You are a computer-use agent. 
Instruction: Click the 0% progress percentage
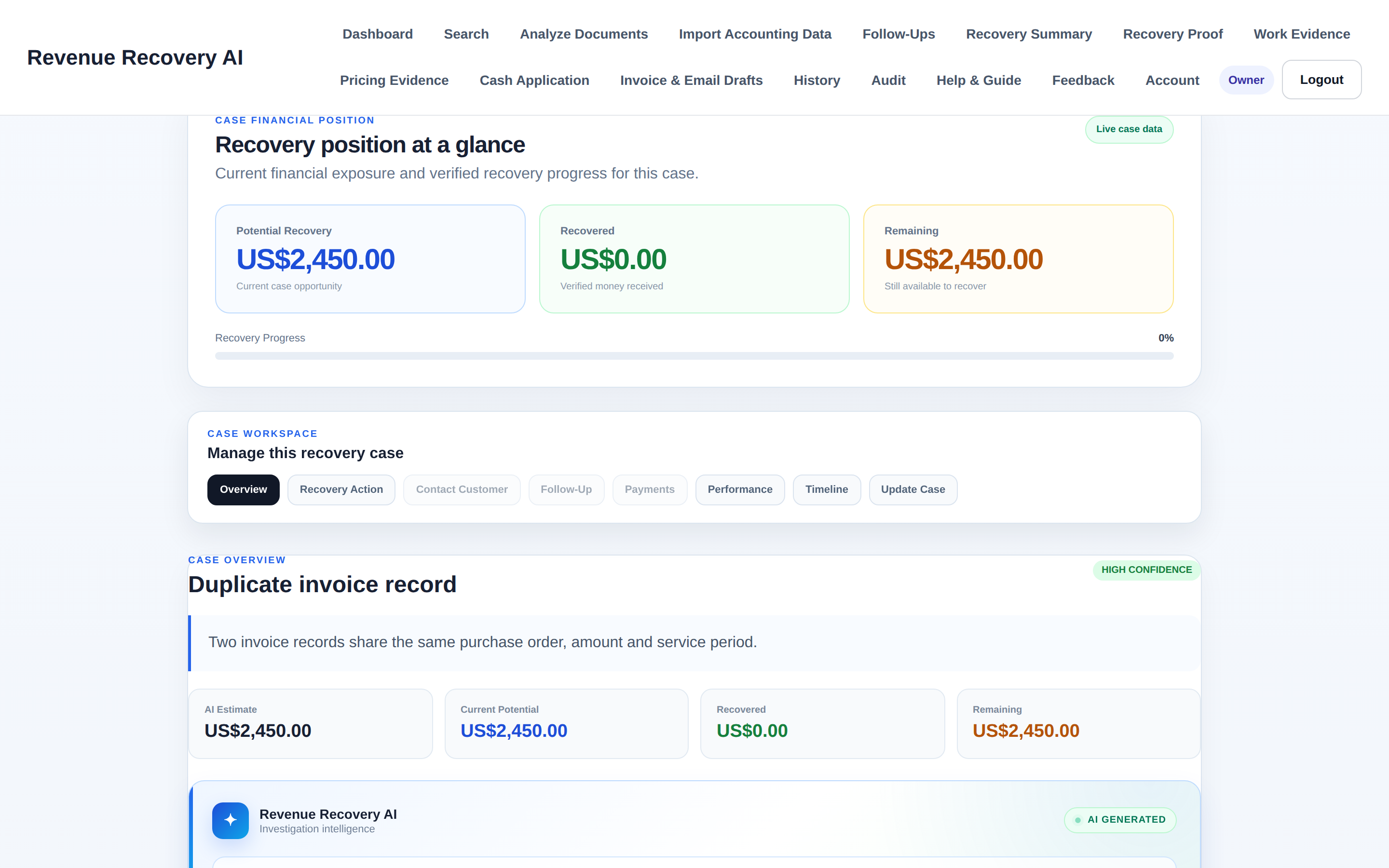click(1166, 338)
